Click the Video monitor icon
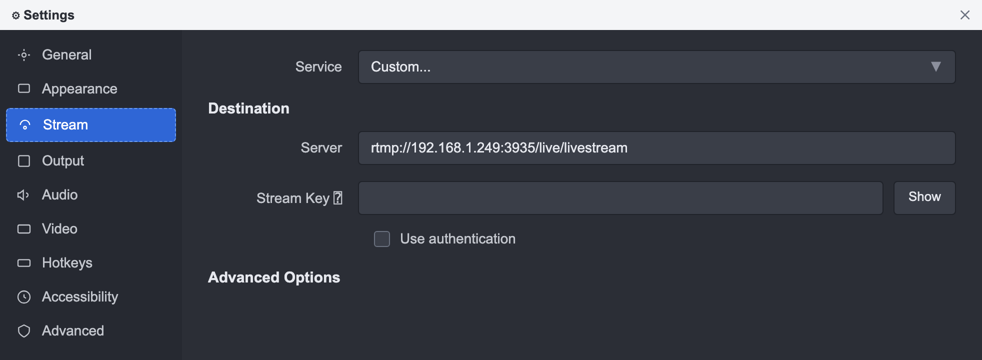The width and height of the screenshot is (982, 360). [x=24, y=229]
